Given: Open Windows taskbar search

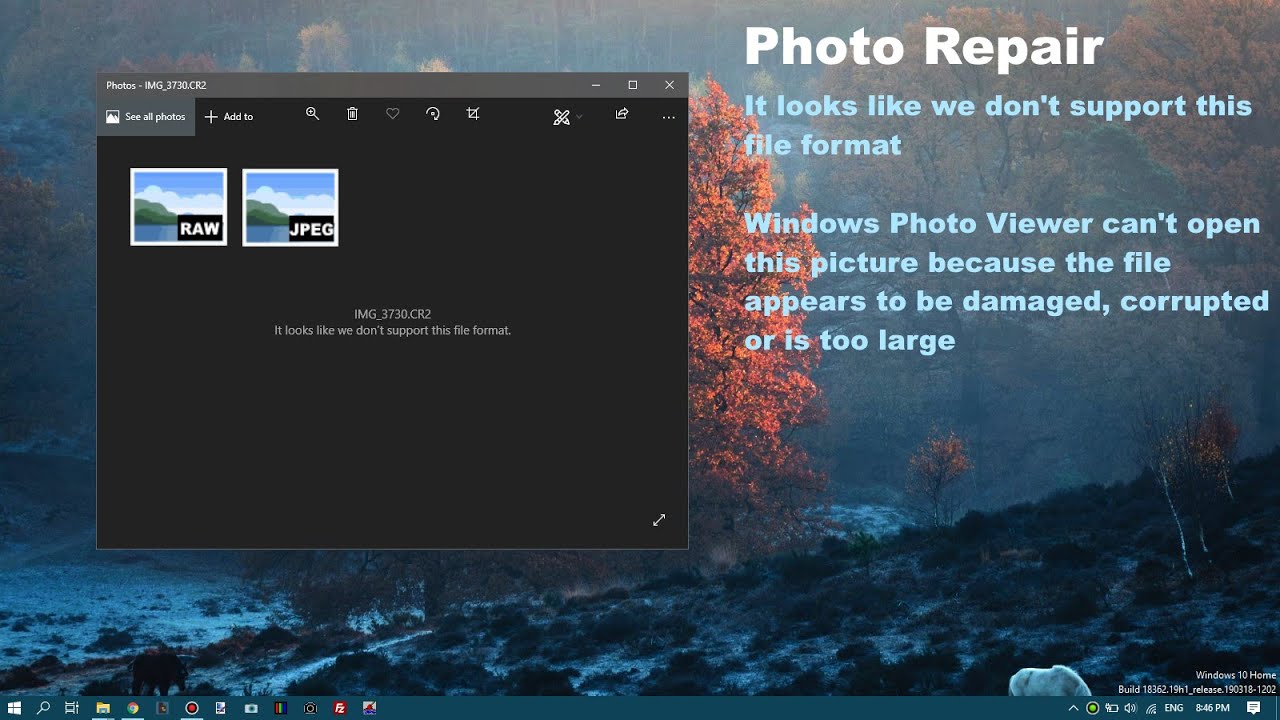Looking at the screenshot, I should (43, 708).
